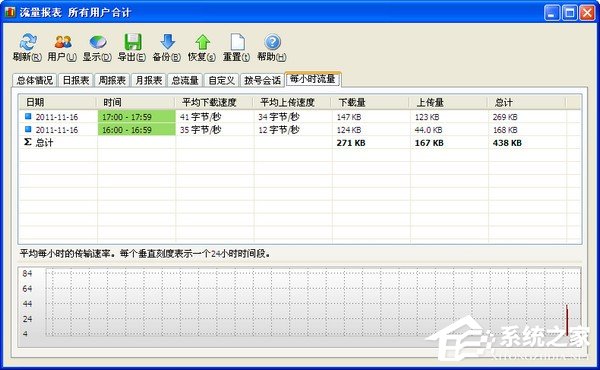Switch to the 日报表 tab
This screenshot has width=600, height=370.
(76, 80)
